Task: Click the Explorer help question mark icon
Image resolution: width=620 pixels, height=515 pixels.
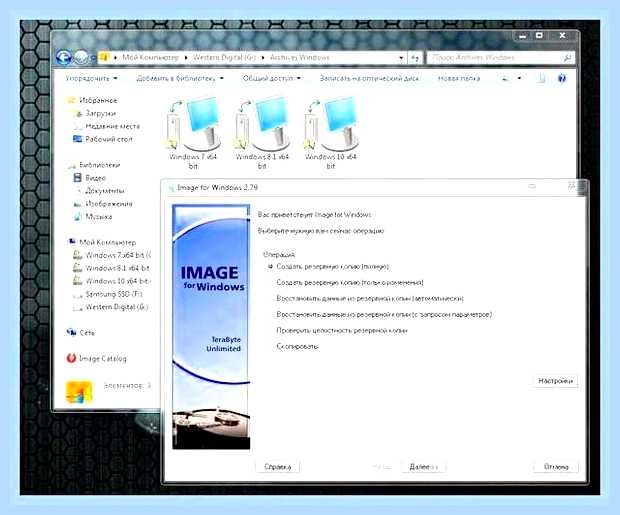Action: (562, 78)
